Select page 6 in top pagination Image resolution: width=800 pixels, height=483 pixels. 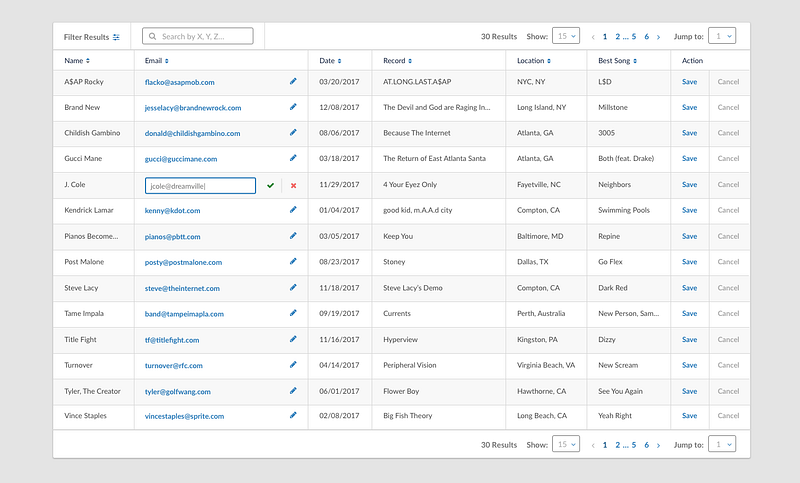tap(646, 36)
